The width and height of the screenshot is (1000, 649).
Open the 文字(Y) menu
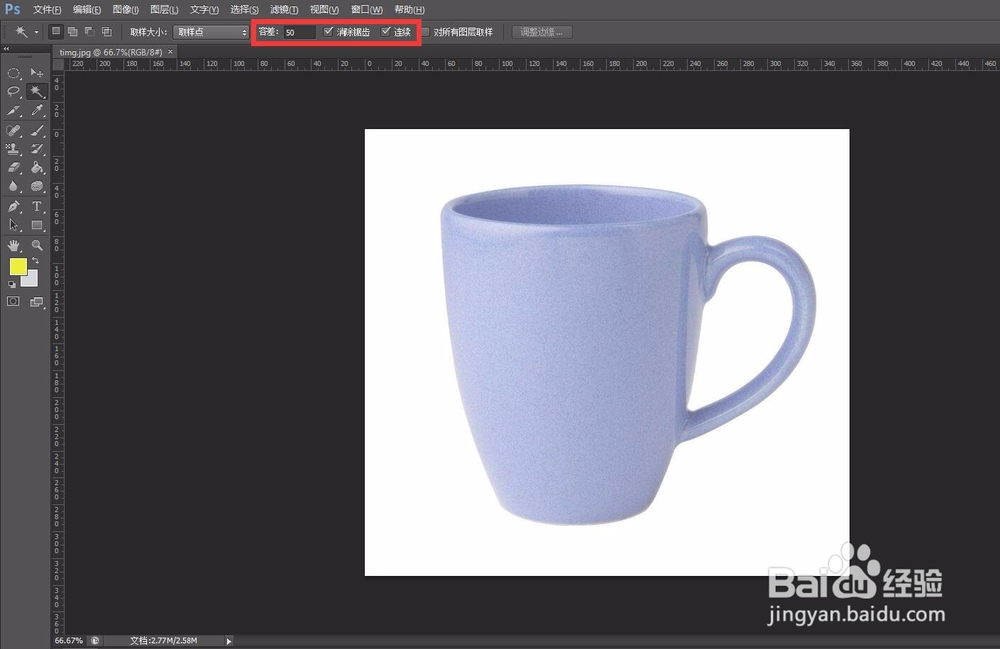[205, 10]
